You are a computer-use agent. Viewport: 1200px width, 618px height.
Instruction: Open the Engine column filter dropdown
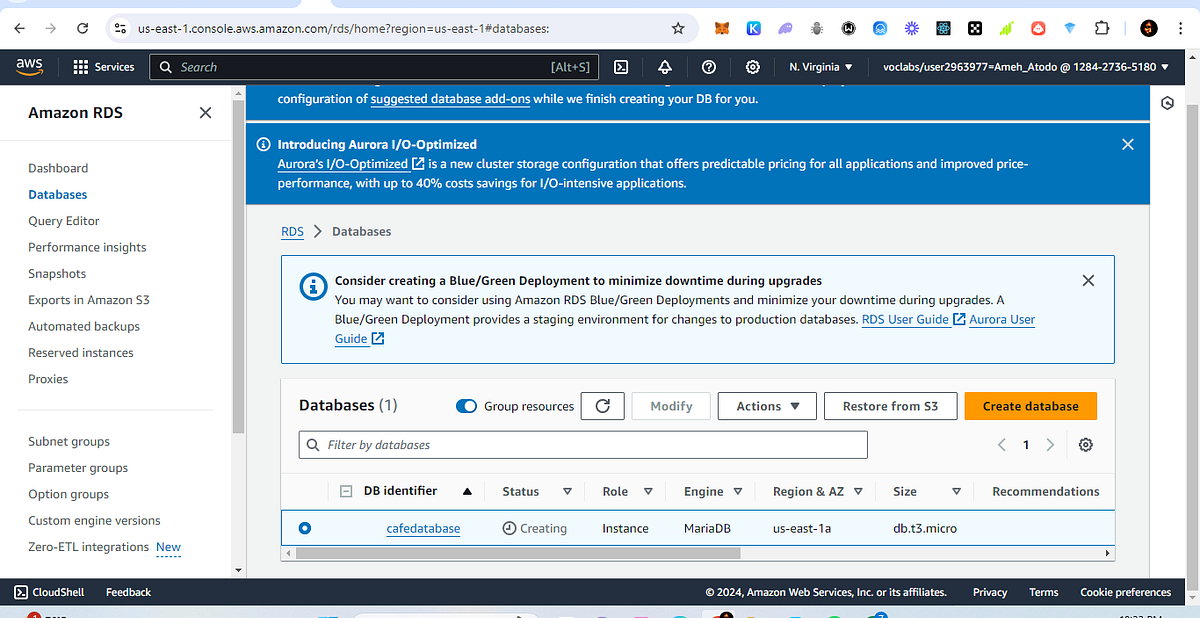(x=737, y=491)
